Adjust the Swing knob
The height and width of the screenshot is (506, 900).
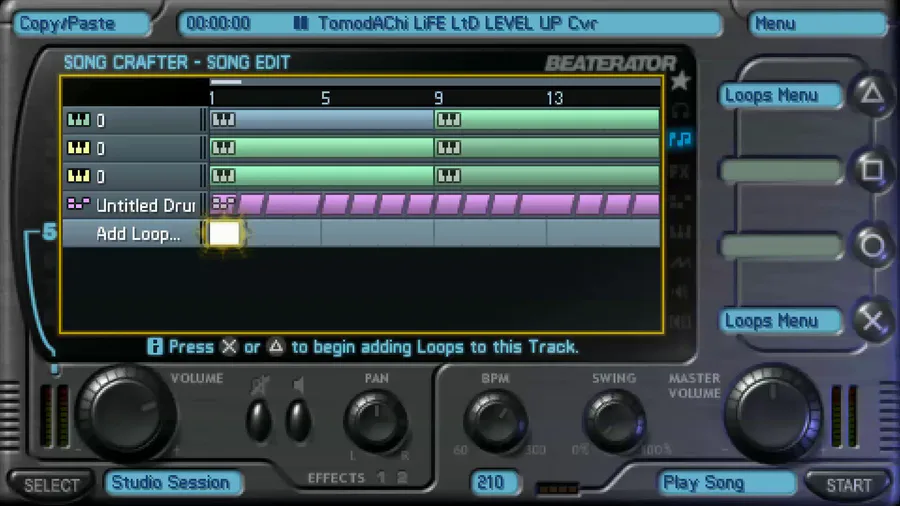pyautogui.click(x=614, y=422)
